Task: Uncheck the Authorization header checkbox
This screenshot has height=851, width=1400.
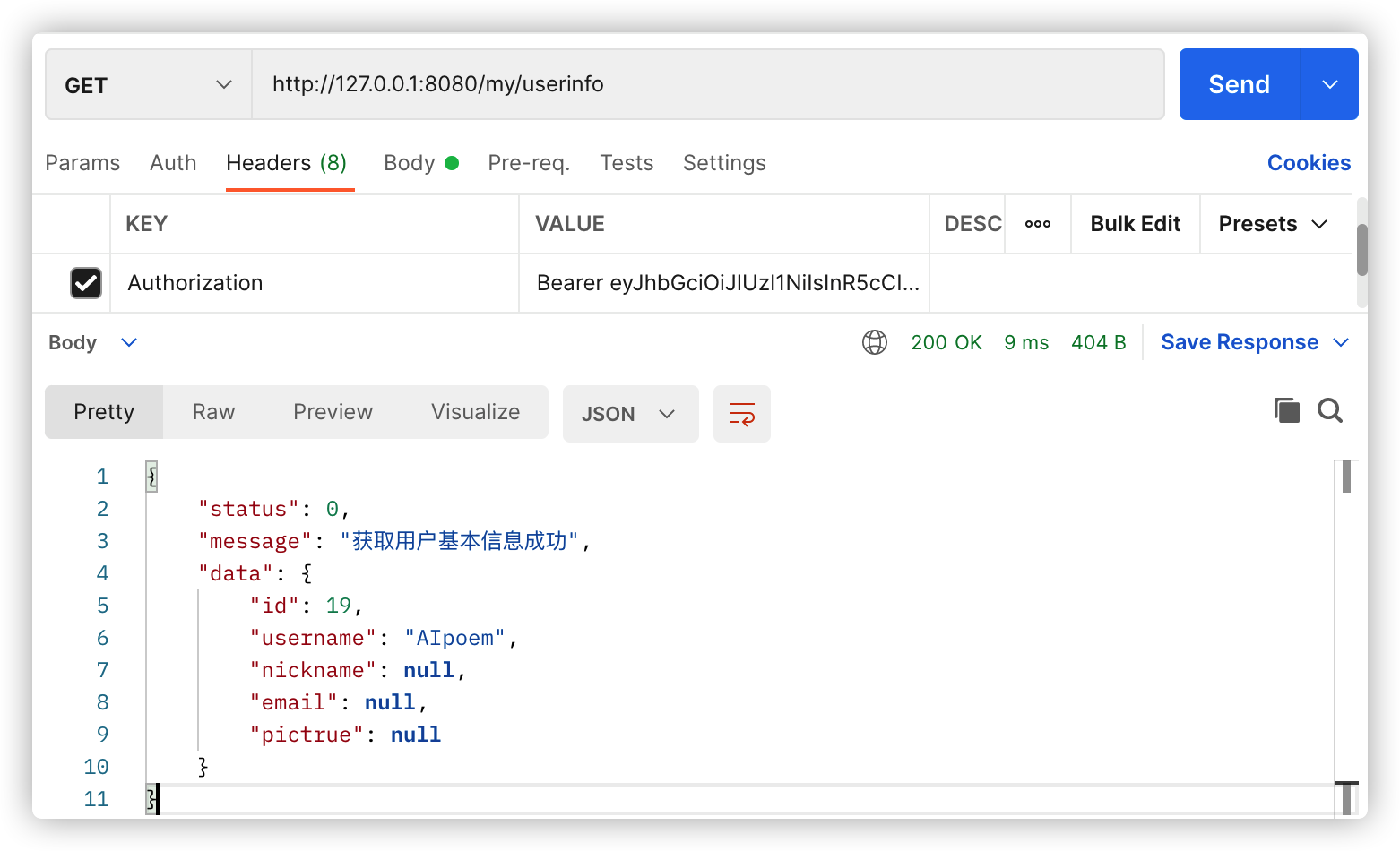Action: click(86, 283)
